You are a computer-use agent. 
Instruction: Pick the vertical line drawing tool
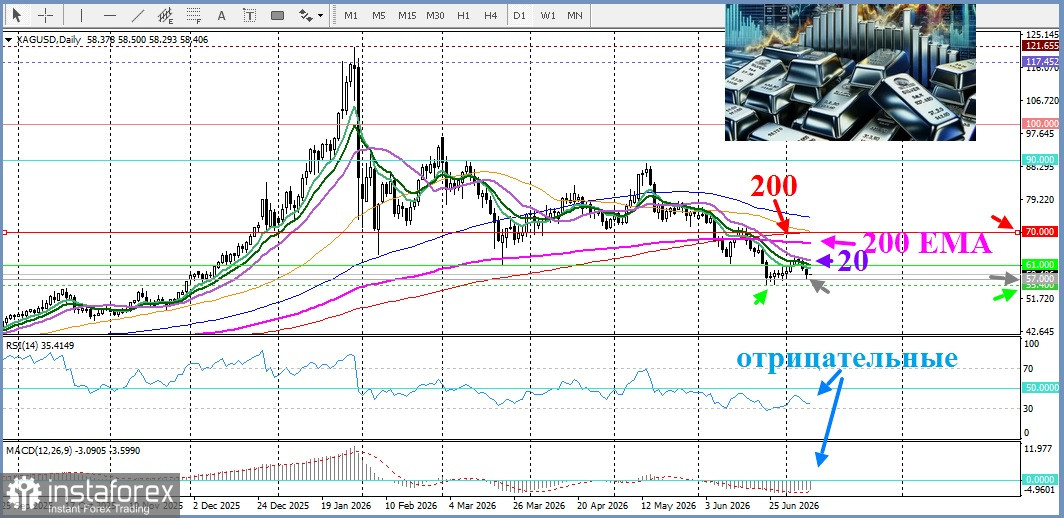[x=81, y=15]
